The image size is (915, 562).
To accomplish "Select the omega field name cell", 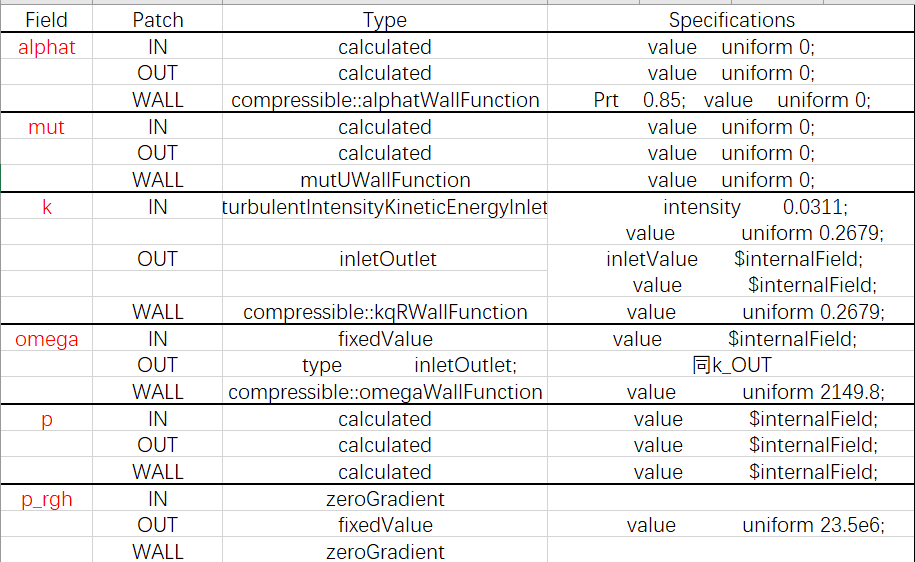I will (47, 339).
